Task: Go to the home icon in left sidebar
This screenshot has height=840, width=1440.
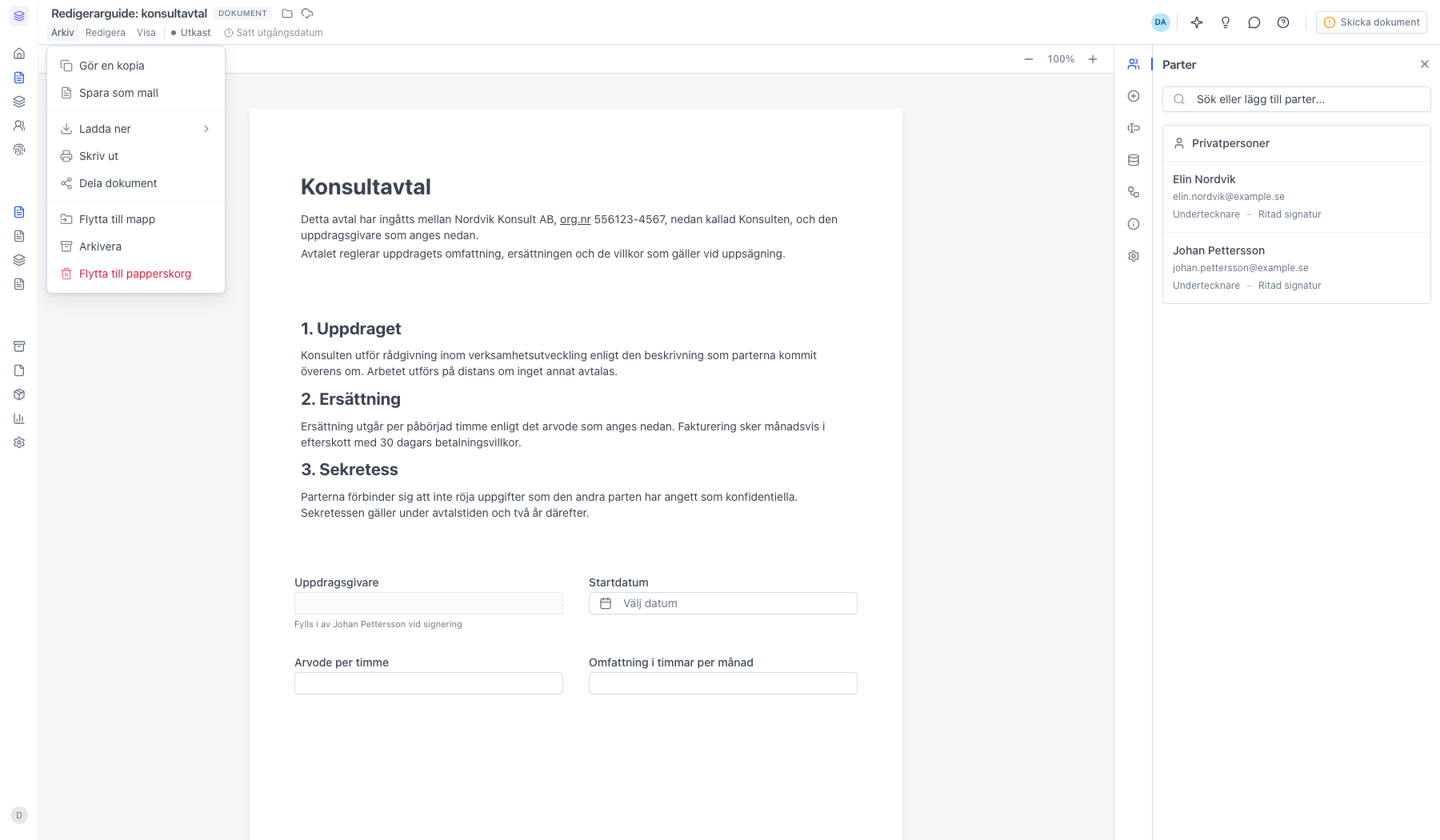Action: click(19, 54)
